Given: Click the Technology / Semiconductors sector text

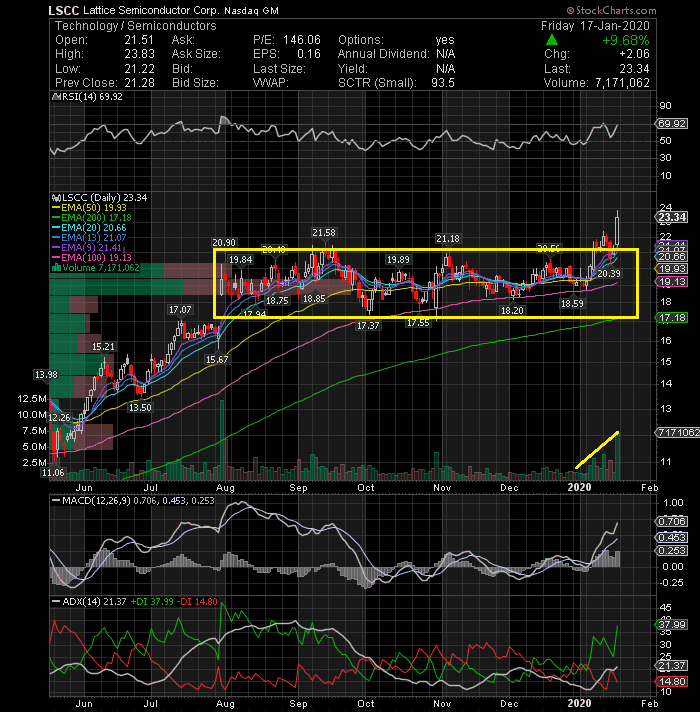Looking at the screenshot, I should pos(136,26).
